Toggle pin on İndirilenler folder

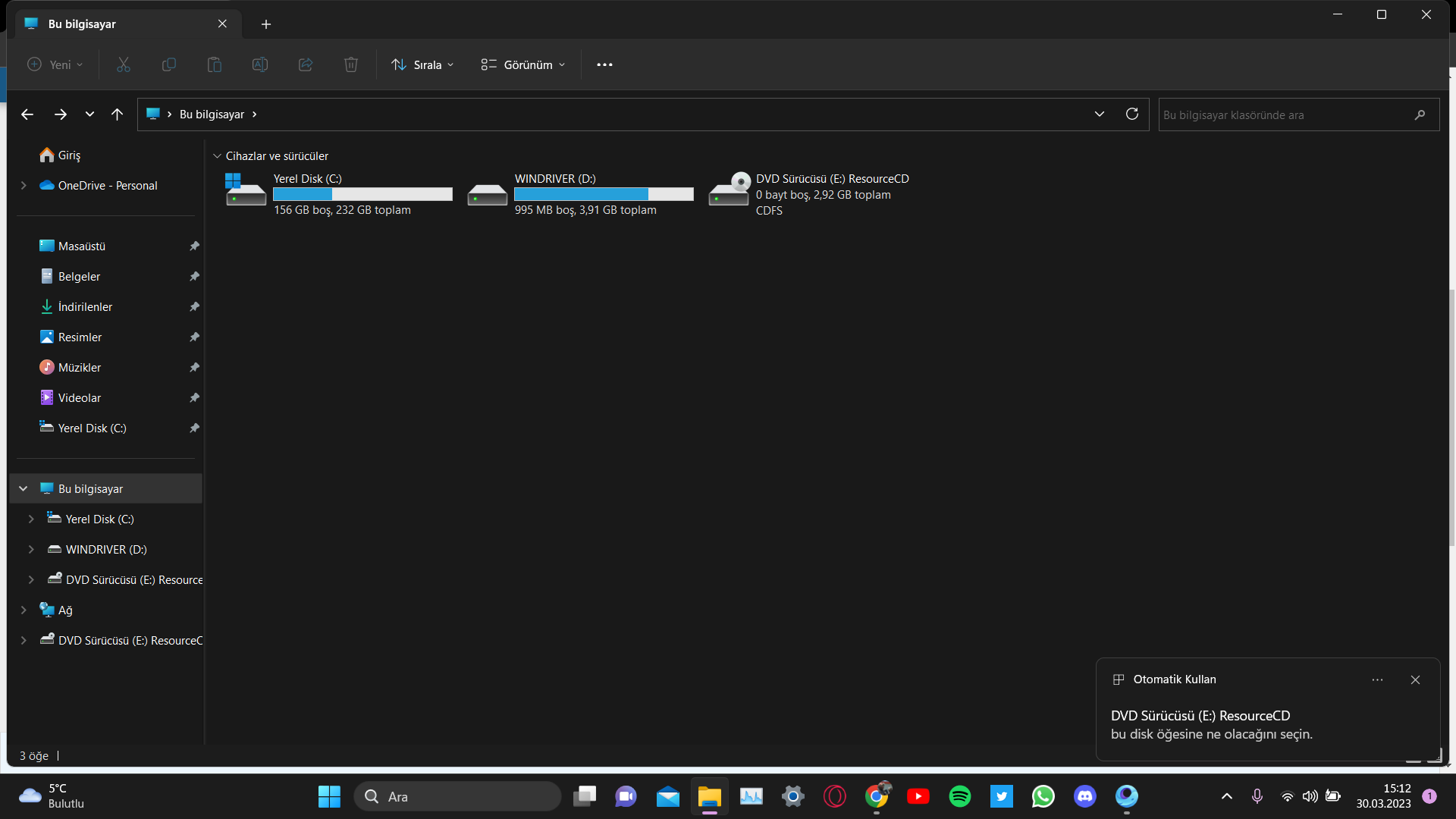[194, 306]
